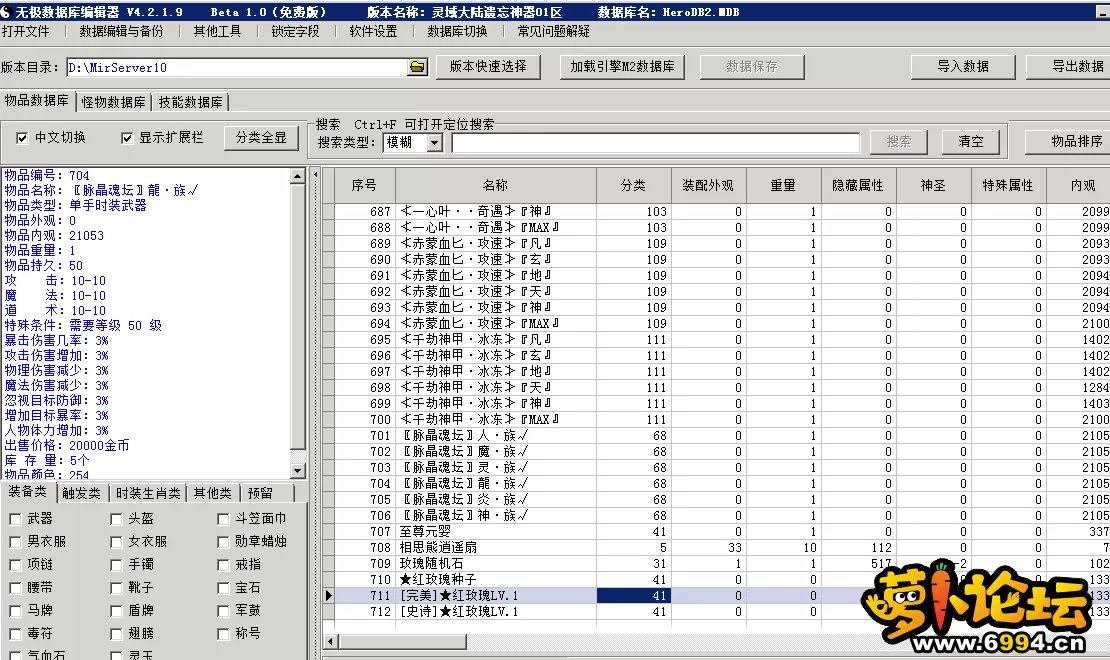Select row 710 ★红玫瑰种子
1110x660 pixels.
tap(716, 580)
